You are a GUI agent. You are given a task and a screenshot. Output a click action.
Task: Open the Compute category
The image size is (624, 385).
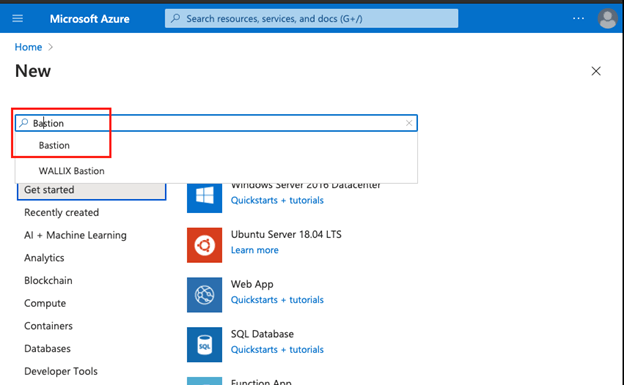click(x=45, y=303)
